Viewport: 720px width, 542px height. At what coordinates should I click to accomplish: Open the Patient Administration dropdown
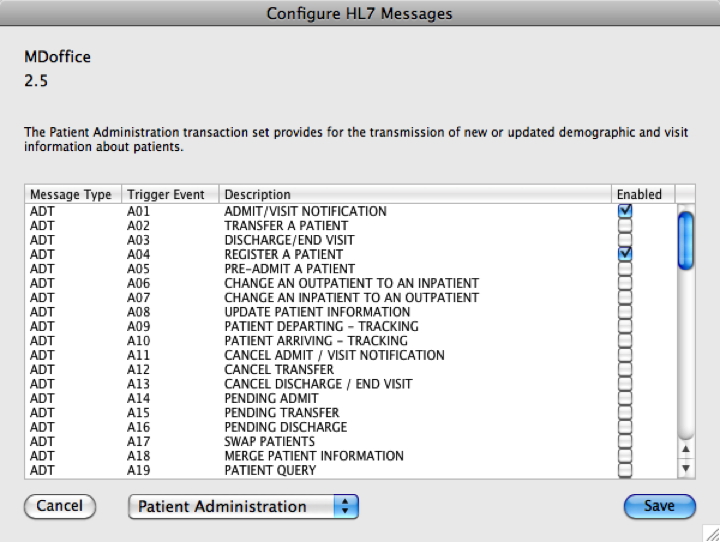click(243, 506)
